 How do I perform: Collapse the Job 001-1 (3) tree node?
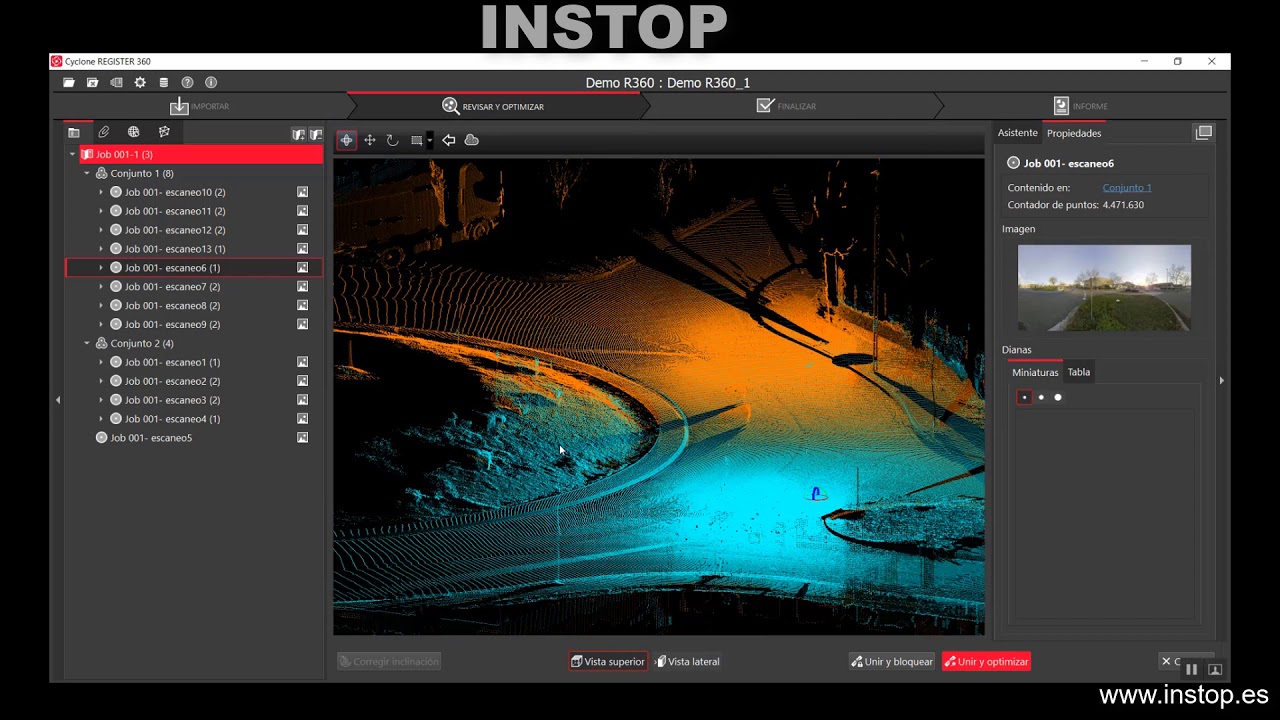pos(73,155)
